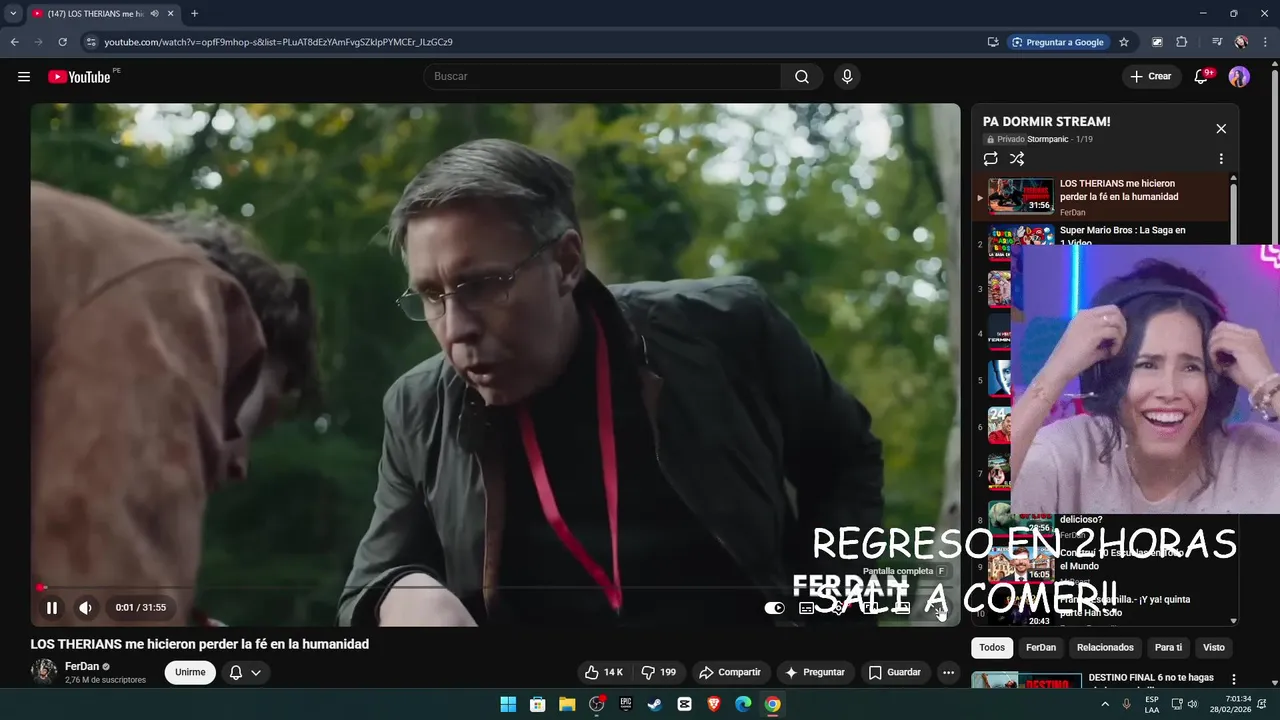
Task: Toggle subtitles in the player
Action: point(806,608)
